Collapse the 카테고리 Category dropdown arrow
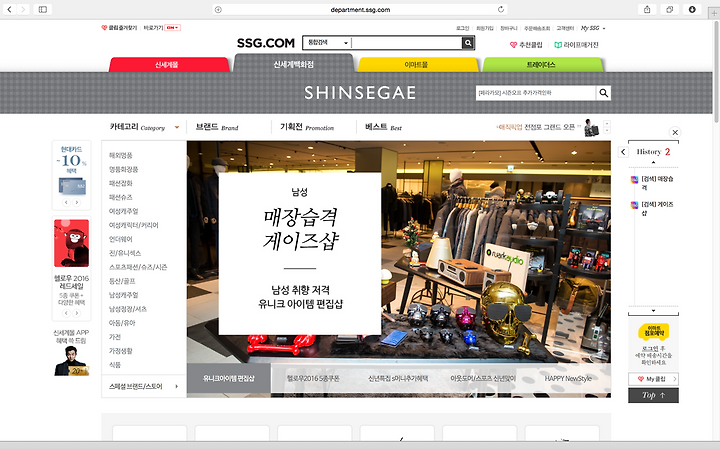This screenshot has height=449, width=720. (177, 128)
